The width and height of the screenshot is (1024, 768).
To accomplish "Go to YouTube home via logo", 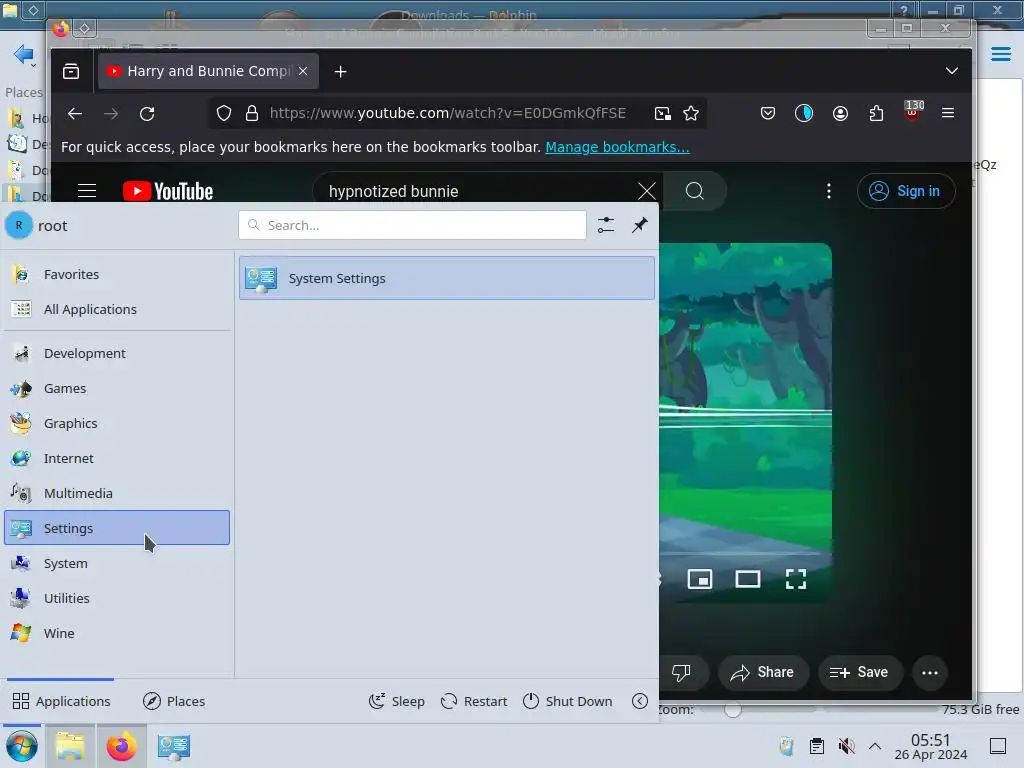I will (x=168, y=191).
